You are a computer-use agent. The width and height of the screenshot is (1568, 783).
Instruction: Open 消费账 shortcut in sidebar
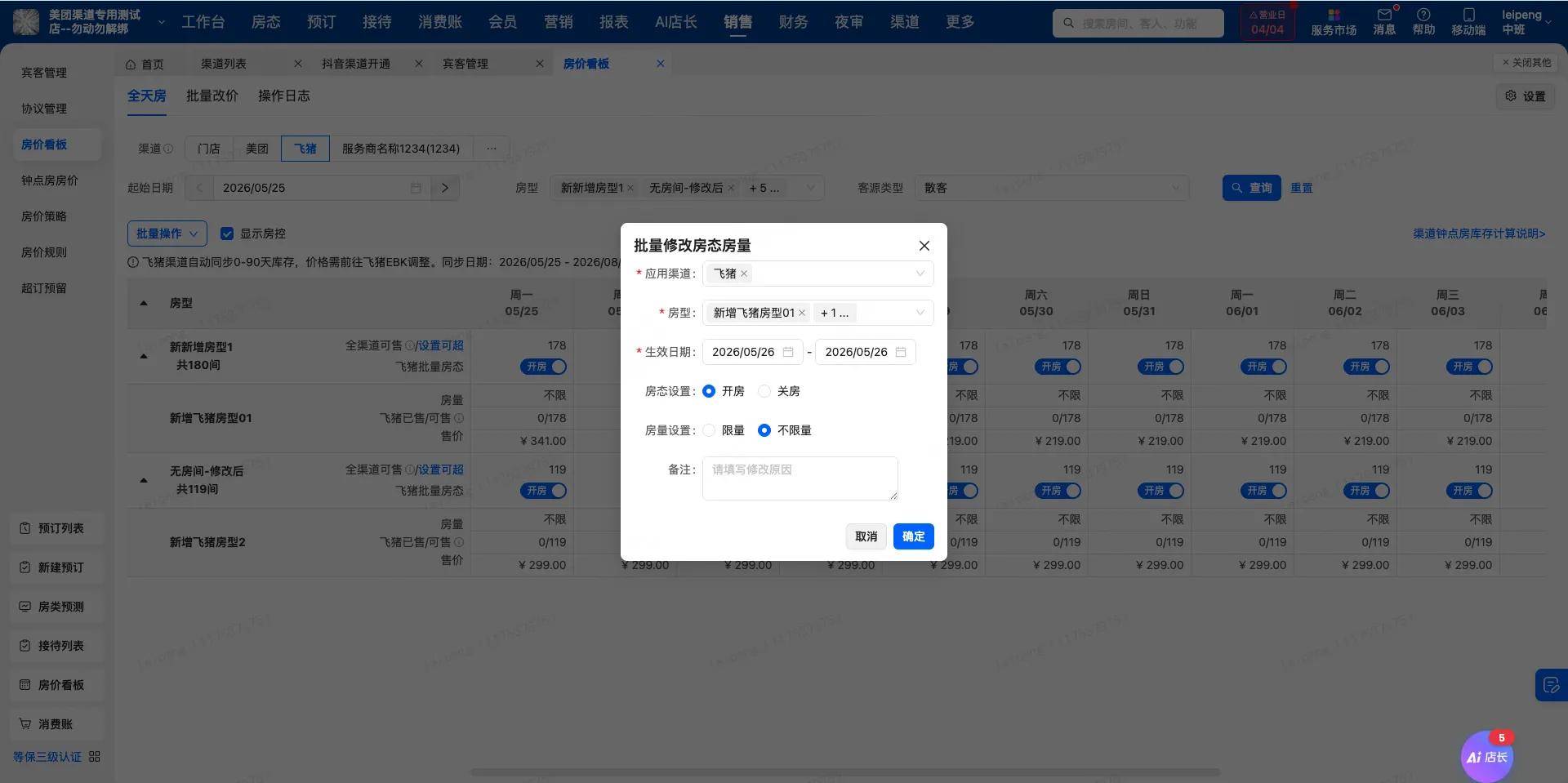tap(57, 724)
